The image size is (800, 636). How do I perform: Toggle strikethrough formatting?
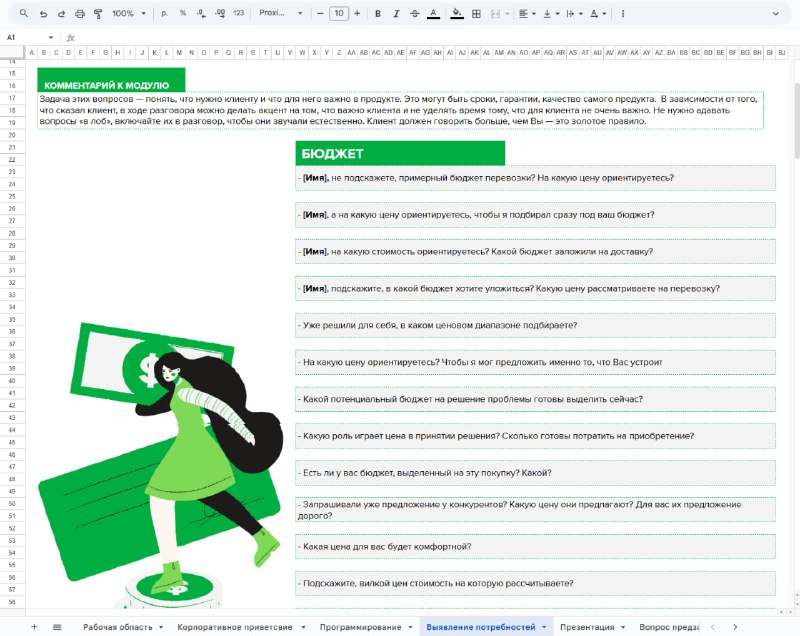pyautogui.click(x=414, y=14)
